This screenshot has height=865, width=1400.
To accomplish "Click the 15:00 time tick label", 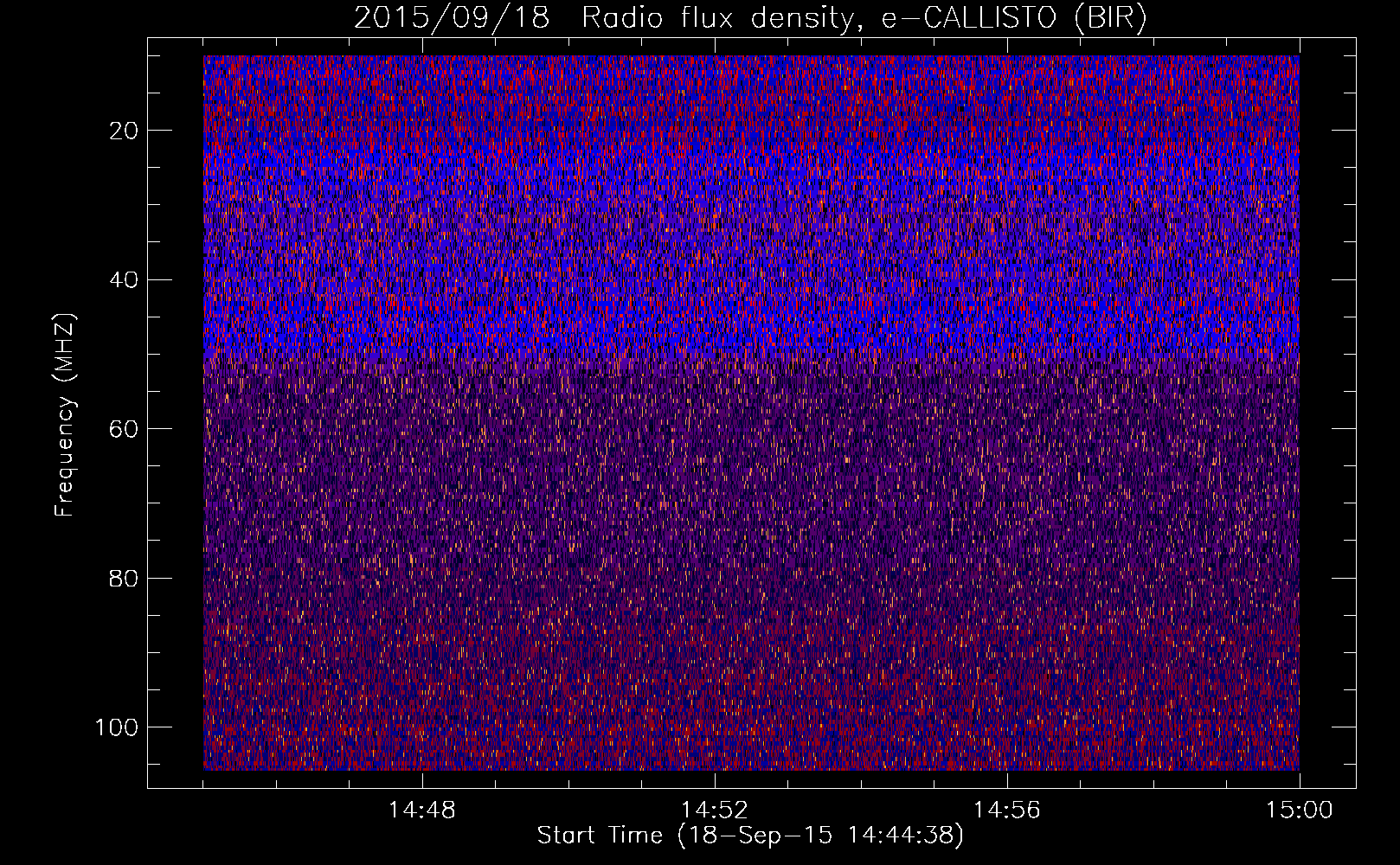I will 1300,811.
